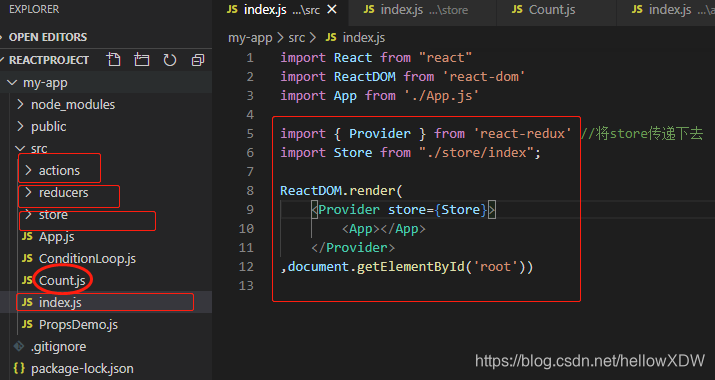The width and height of the screenshot is (715, 380).
Task: Click the './App.js' string on line 3
Action: pyautogui.click(x=441, y=95)
